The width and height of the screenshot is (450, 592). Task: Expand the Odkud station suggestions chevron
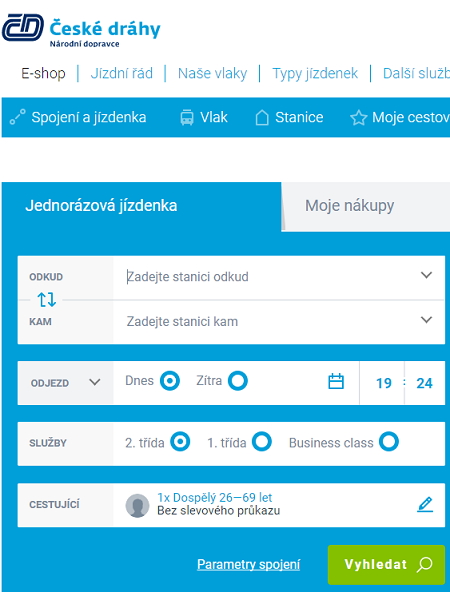426,275
